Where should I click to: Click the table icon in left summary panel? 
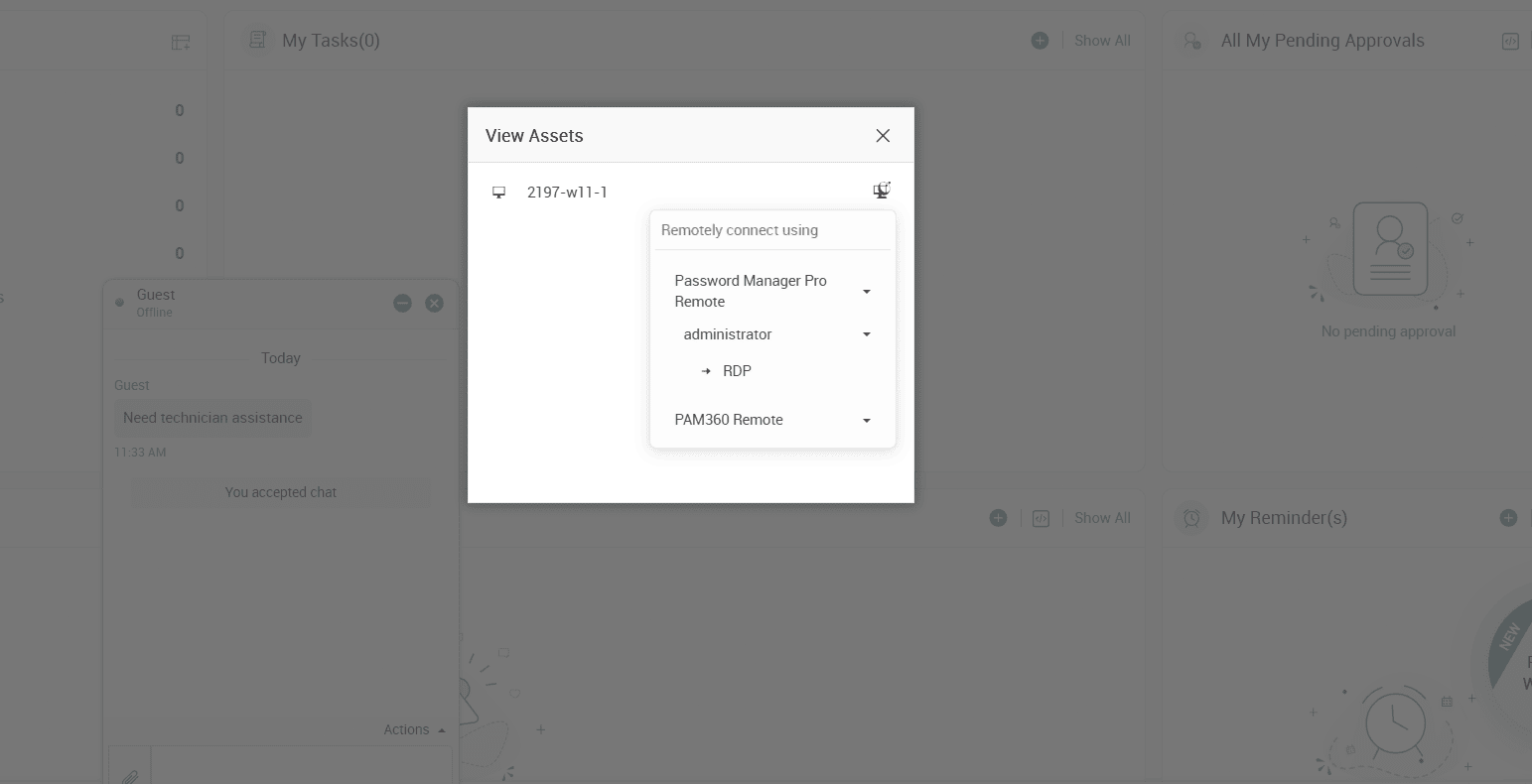pyautogui.click(x=181, y=42)
